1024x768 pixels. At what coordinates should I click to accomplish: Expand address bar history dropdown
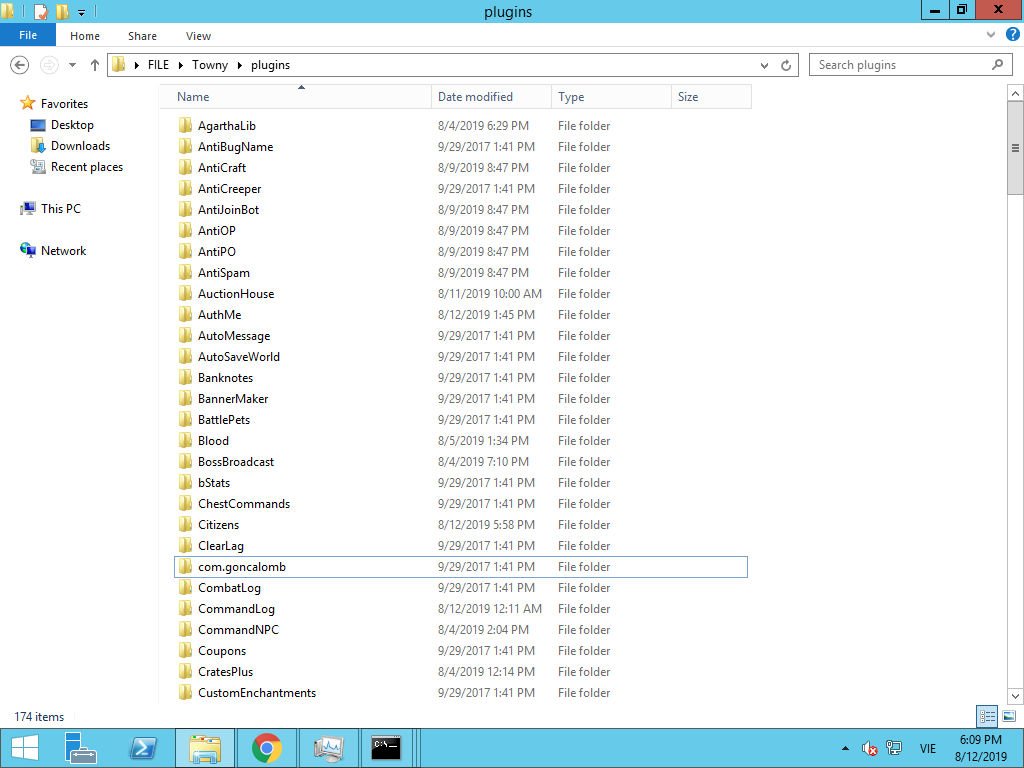click(764, 65)
